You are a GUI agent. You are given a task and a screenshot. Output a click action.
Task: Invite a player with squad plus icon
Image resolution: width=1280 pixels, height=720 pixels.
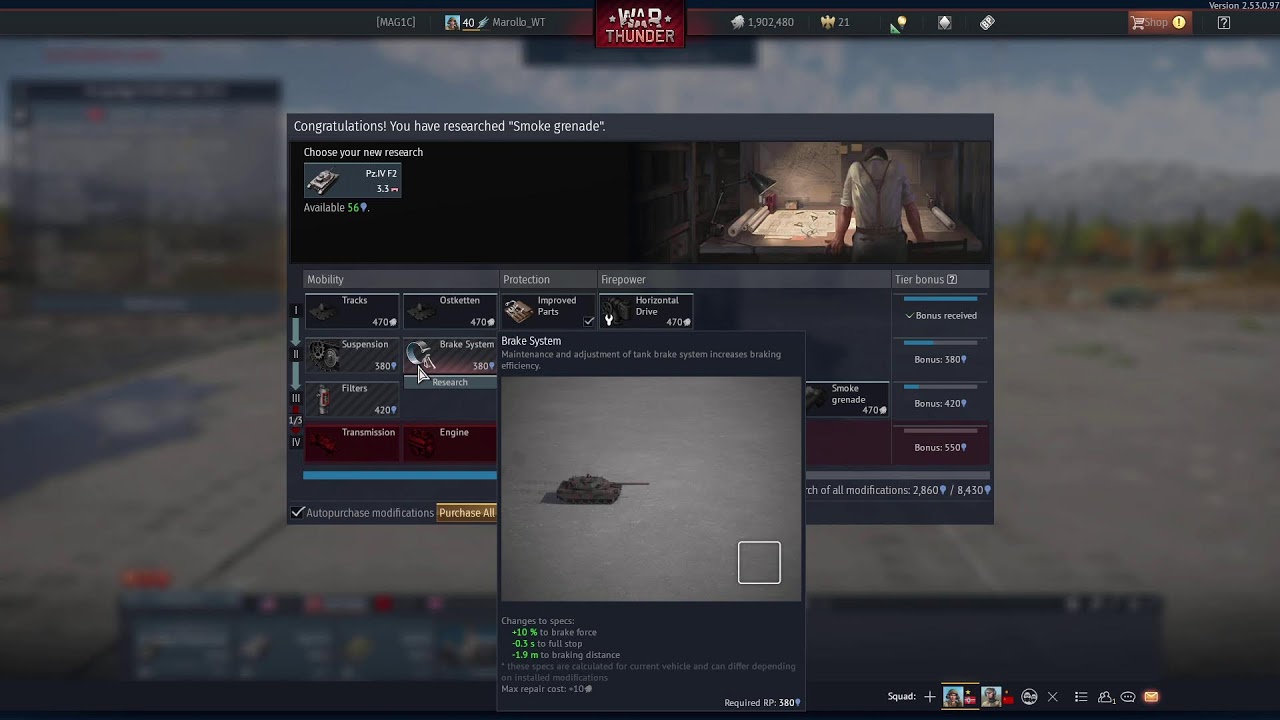click(x=930, y=697)
